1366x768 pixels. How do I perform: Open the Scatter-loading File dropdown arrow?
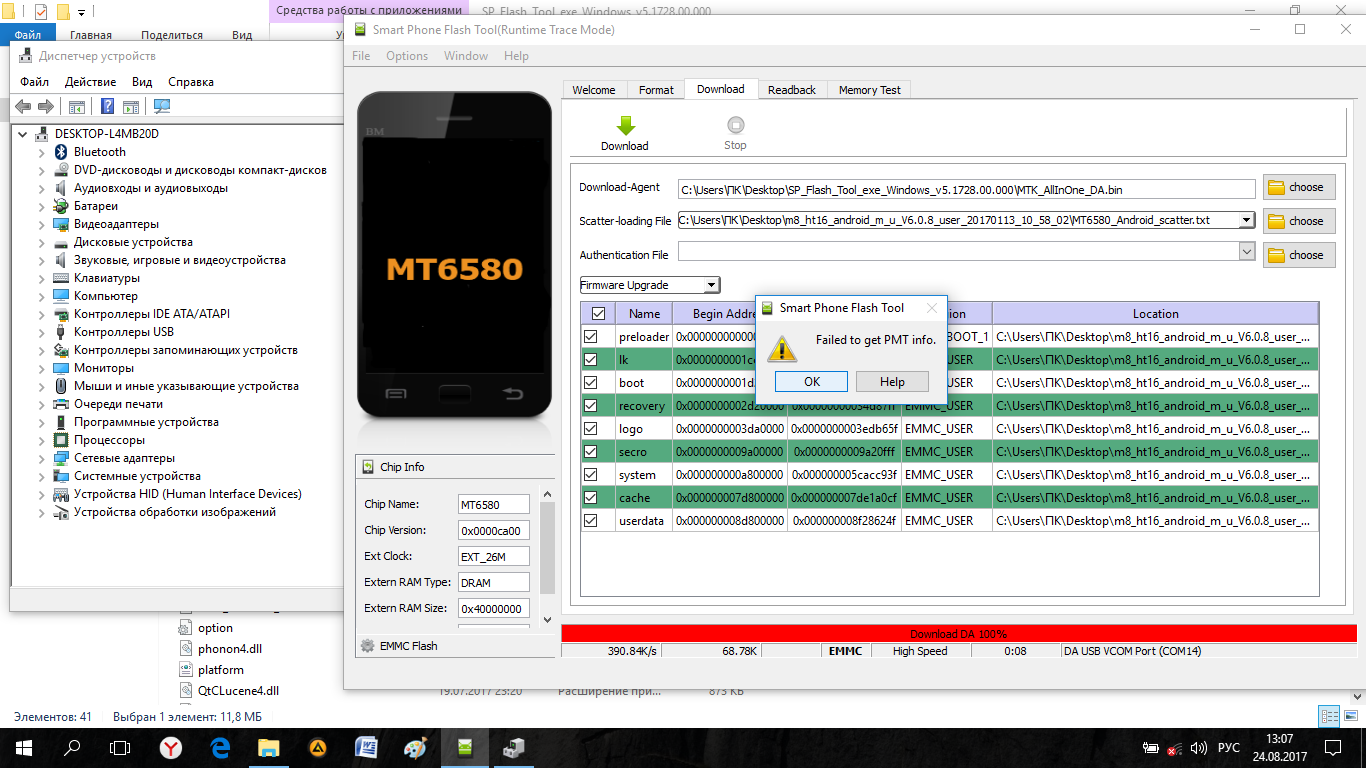pos(1246,220)
